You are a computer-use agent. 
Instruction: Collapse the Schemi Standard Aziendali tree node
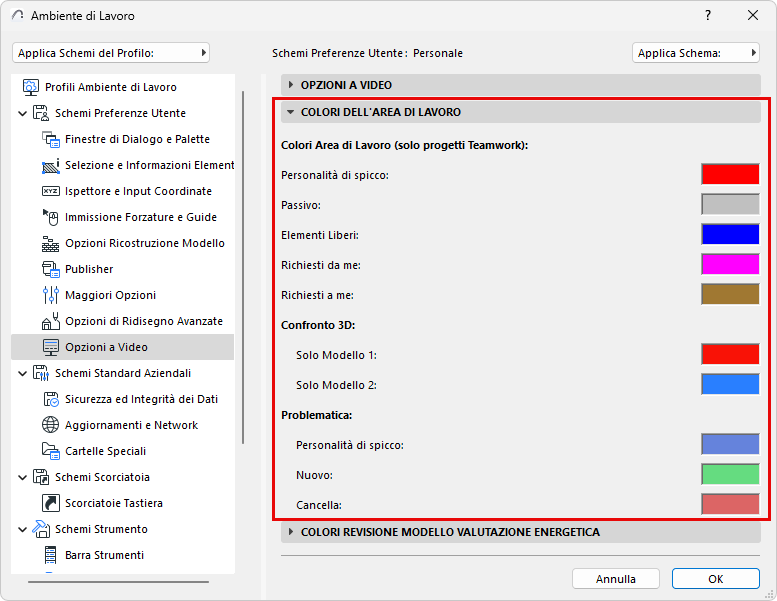[x=22, y=374]
